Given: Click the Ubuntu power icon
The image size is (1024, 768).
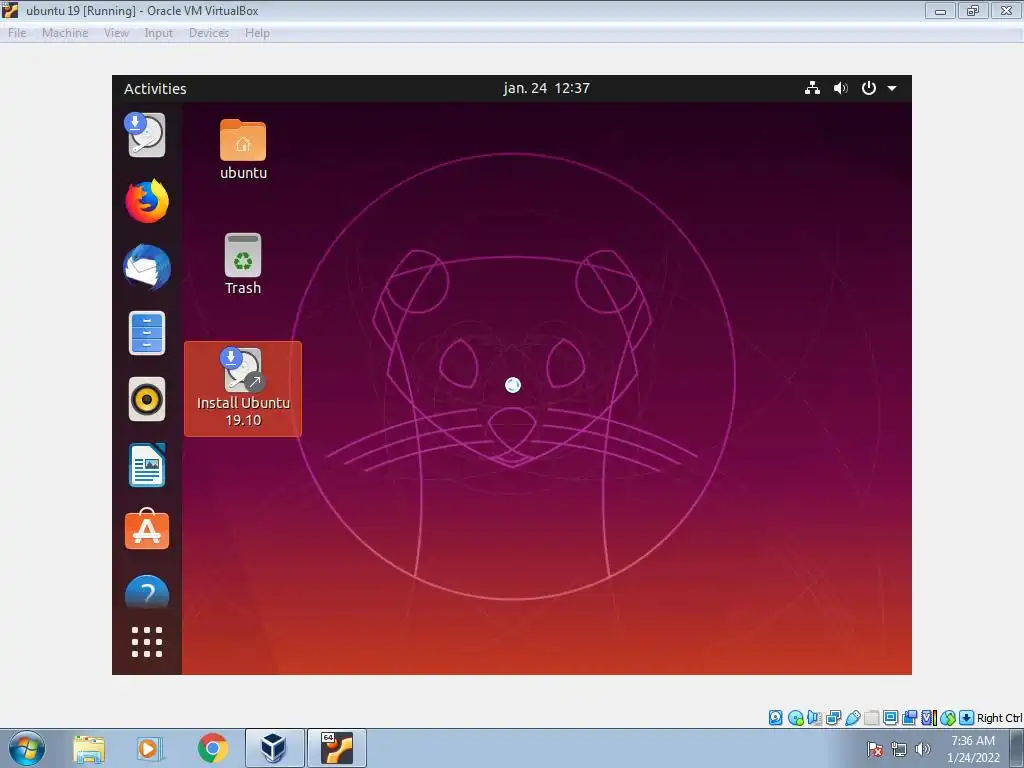Looking at the screenshot, I should [869, 88].
